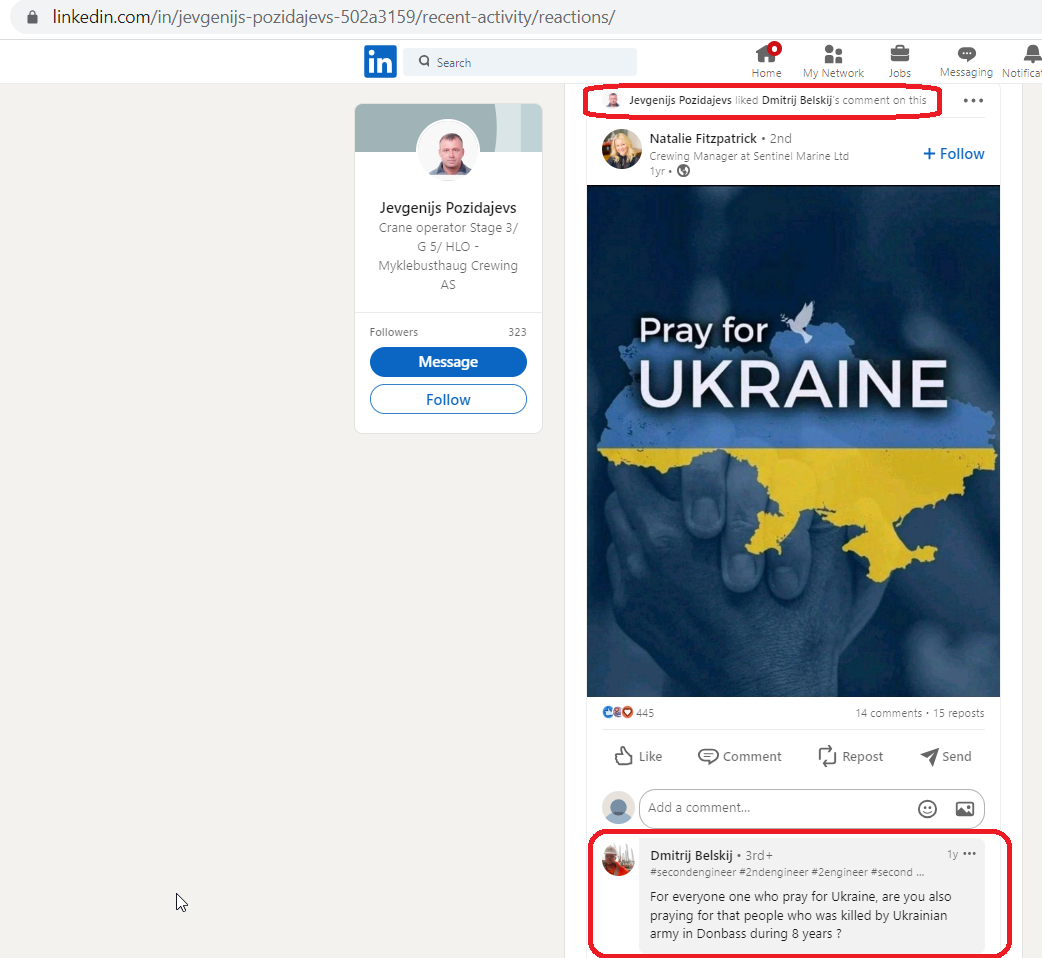Screen dimensions: 1042x958
Task: Message Jevgenijs Pozidajevs
Action: pyautogui.click(x=448, y=362)
